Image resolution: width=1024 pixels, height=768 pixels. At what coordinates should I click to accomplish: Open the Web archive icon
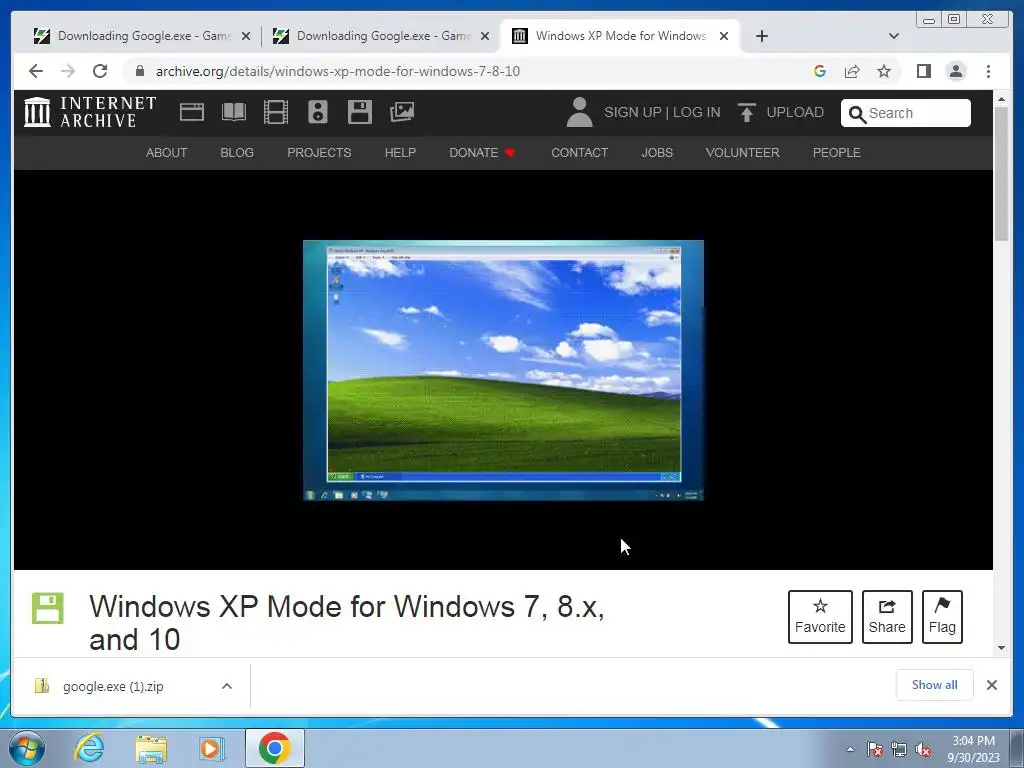(x=192, y=112)
